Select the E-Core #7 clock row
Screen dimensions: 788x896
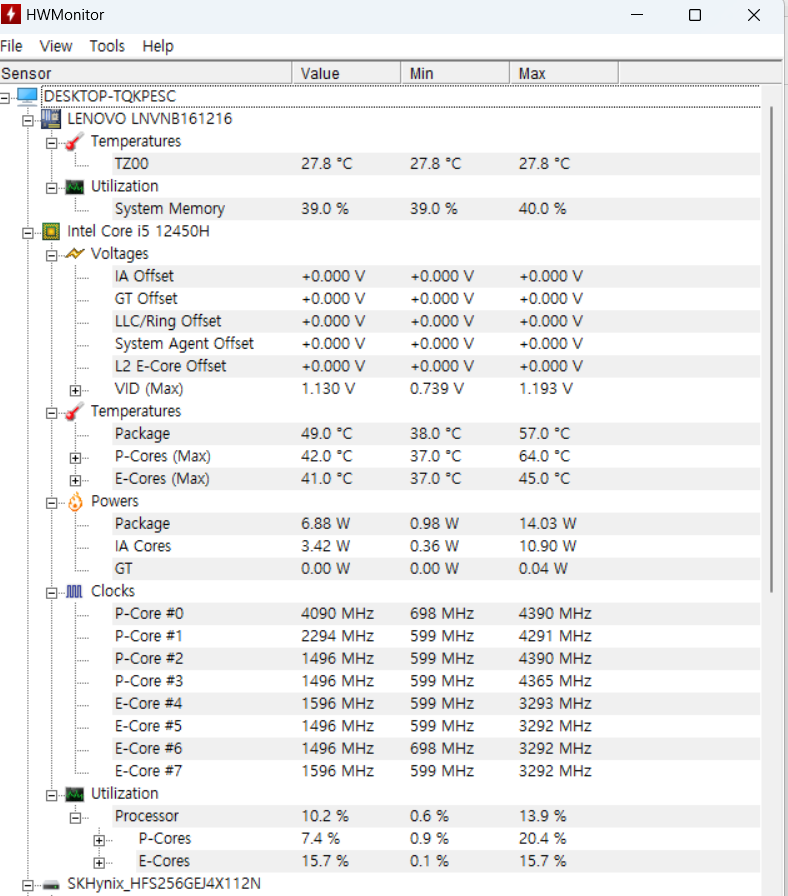coord(437,771)
